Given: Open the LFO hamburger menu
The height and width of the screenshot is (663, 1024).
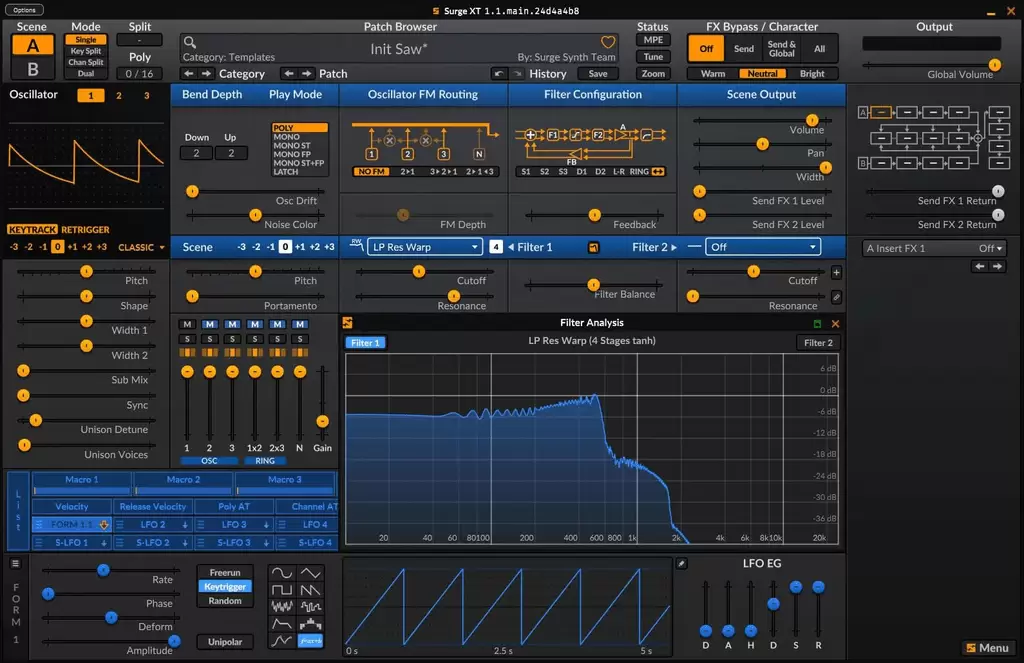Looking at the screenshot, I should [16, 563].
